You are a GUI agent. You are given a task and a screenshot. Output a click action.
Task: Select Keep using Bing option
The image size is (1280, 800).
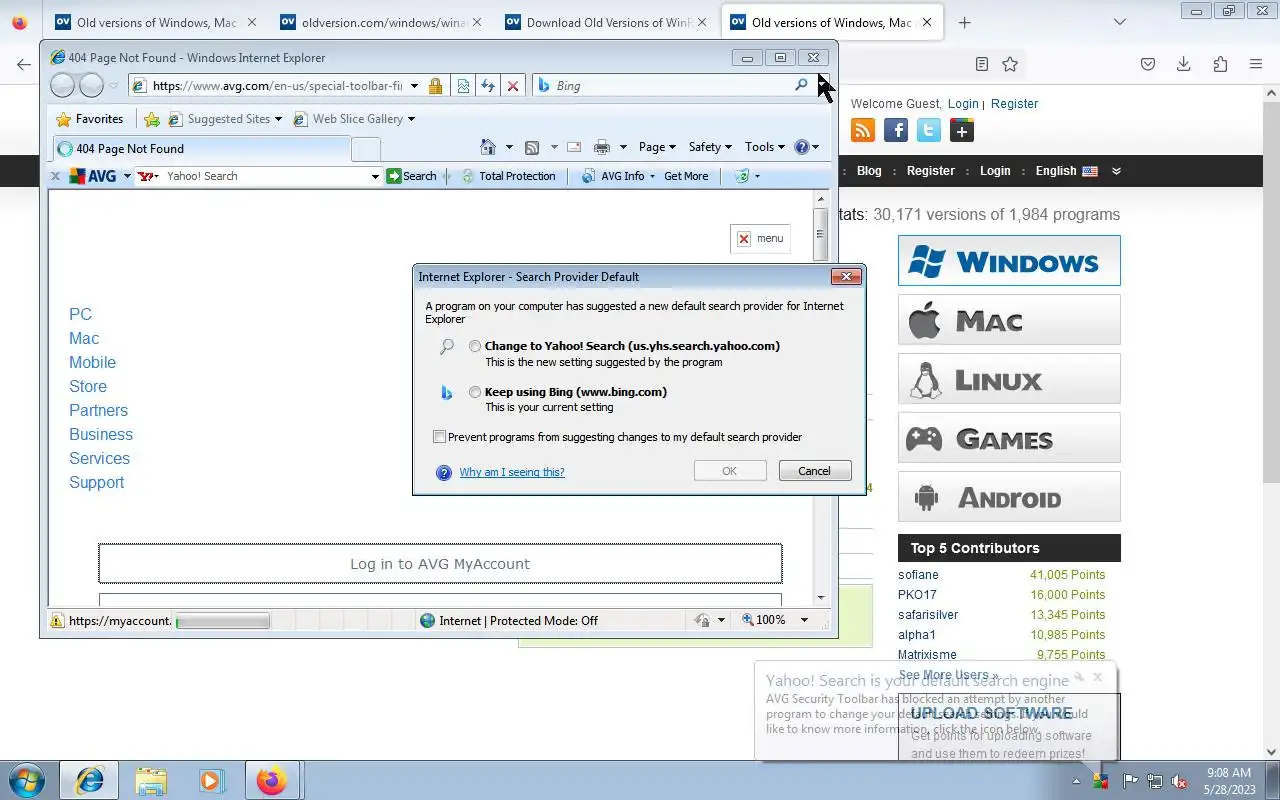pos(475,392)
